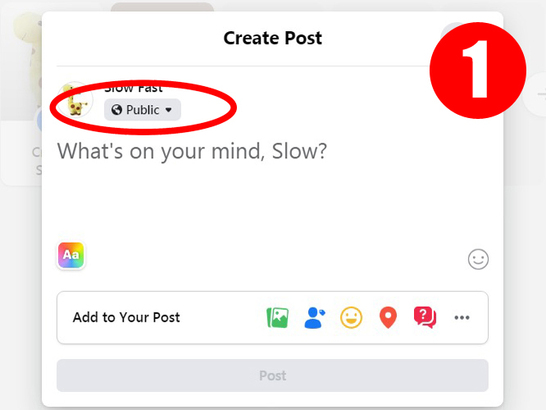Open the colorful Aa background picker
The height and width of the screenshot is (410, 546).
(71, 255)
